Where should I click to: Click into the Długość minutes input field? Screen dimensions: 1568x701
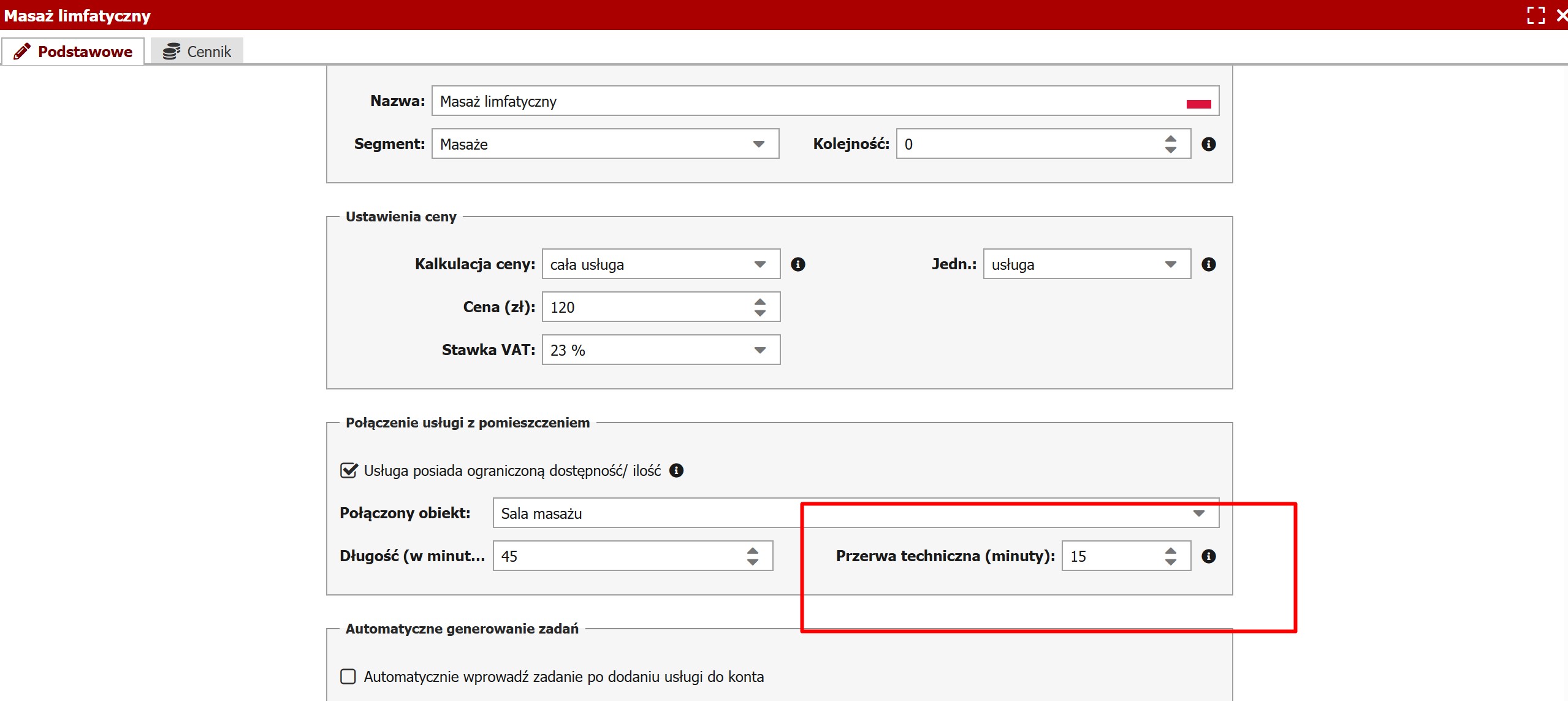coord(613,556)
